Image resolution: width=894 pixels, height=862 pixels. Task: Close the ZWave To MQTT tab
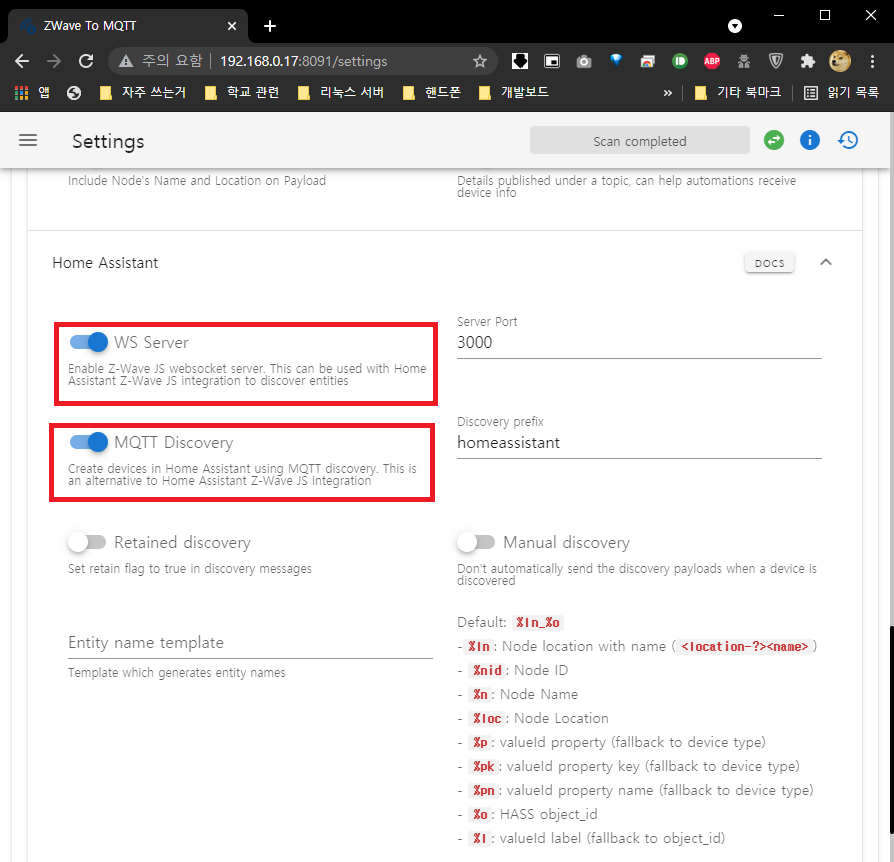click(x=231, y=26)
